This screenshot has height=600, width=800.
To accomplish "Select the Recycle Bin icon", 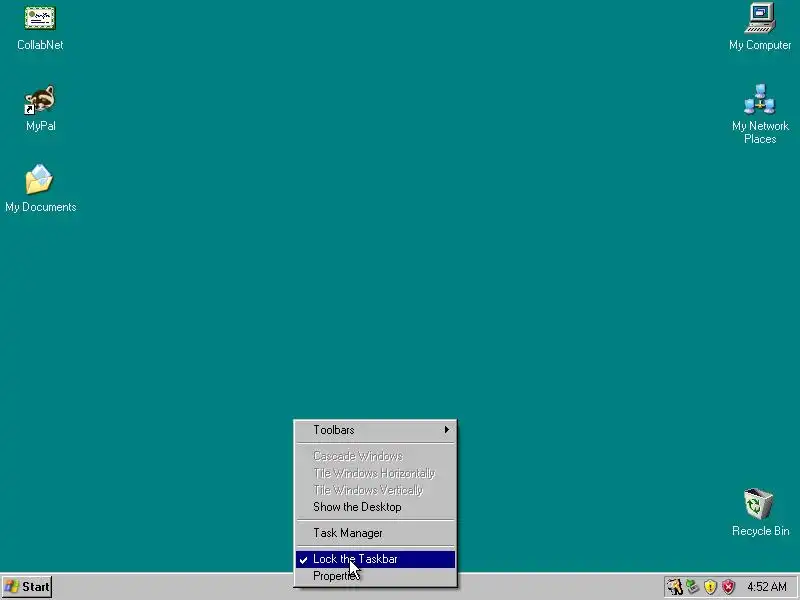I will point(758,504).
